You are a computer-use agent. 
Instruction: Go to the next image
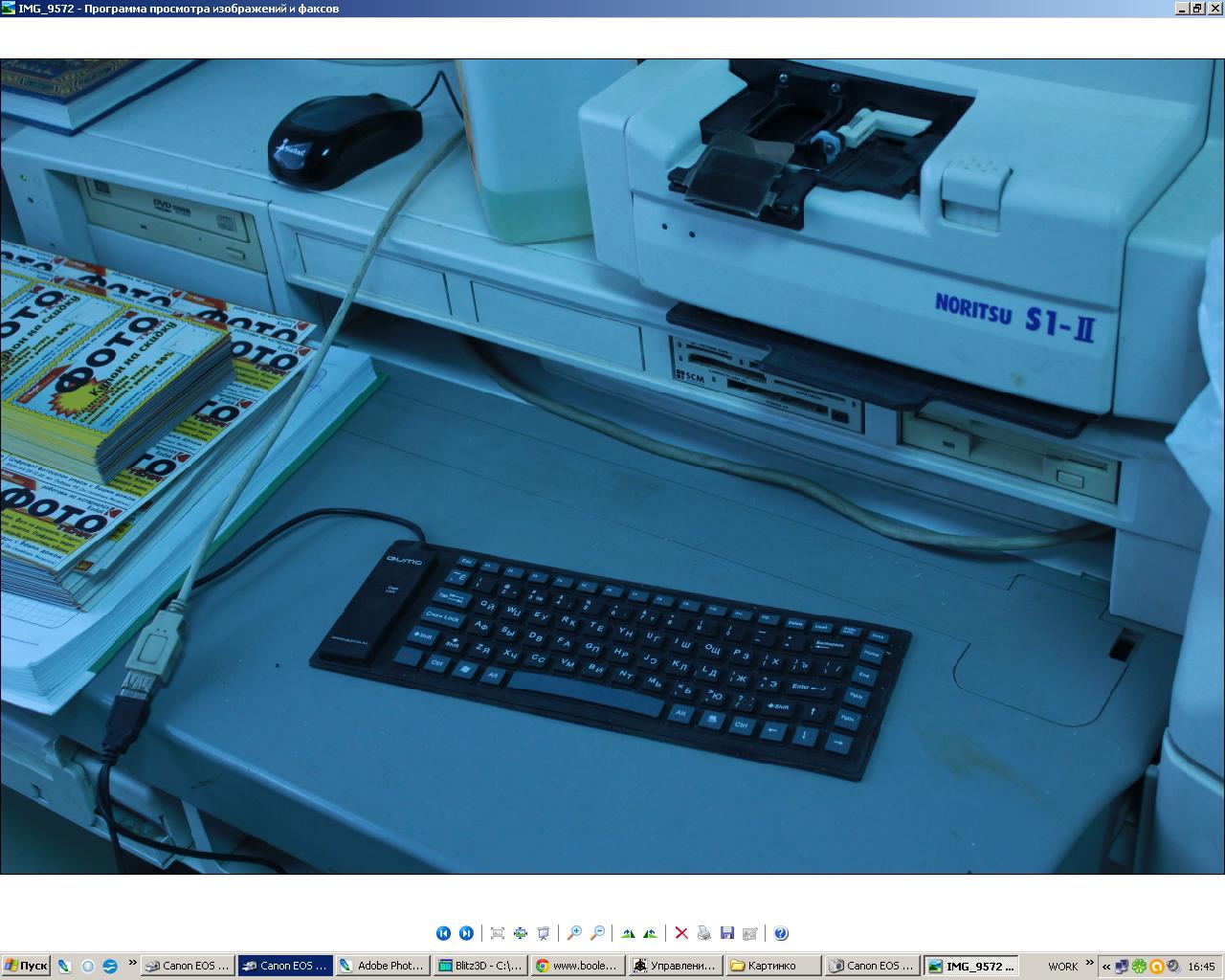click(466, 933)
